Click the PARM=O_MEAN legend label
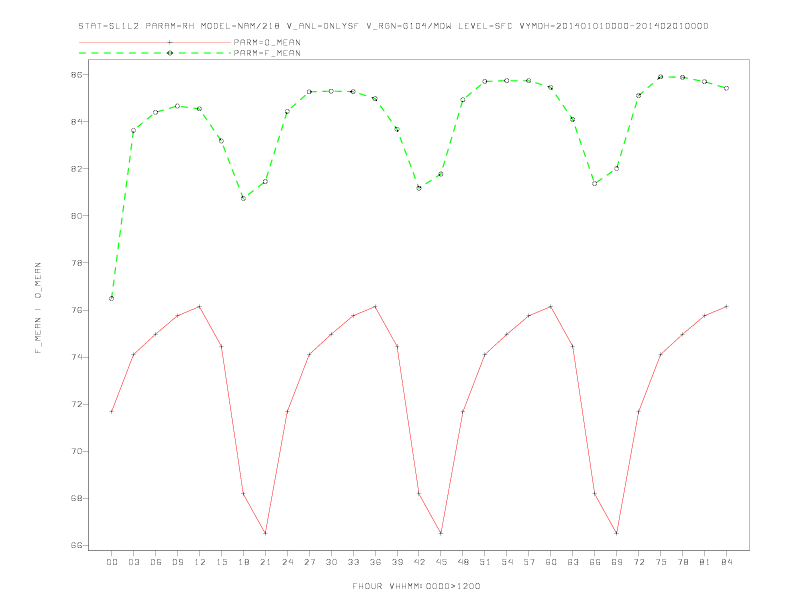Viewport: 792px width, 612px height. 267,42
